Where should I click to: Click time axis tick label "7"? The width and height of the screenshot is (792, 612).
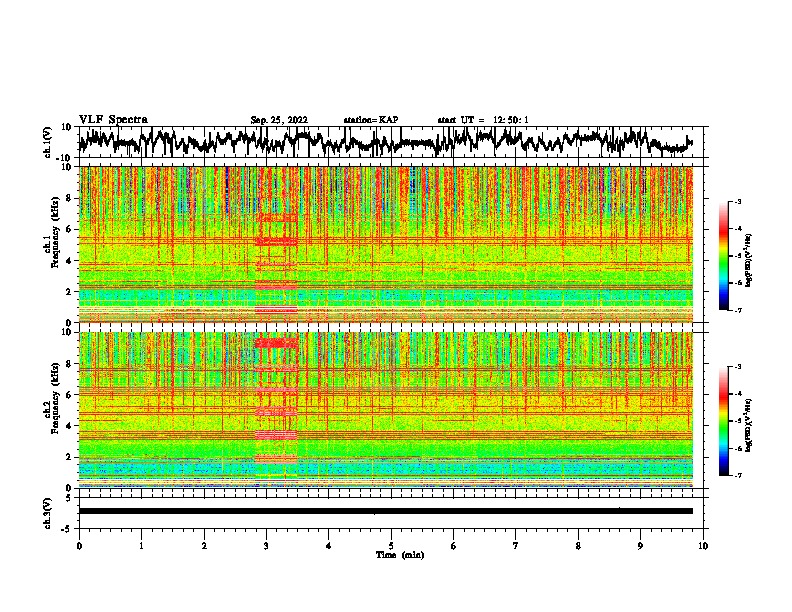coord(516,546)
